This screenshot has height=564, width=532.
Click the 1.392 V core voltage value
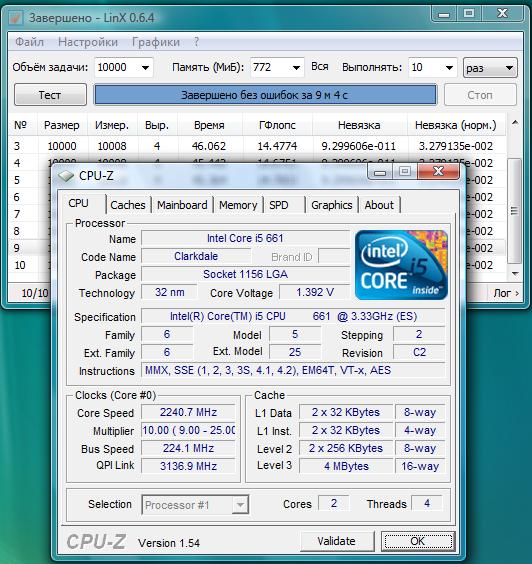click(x=315, y=292)
